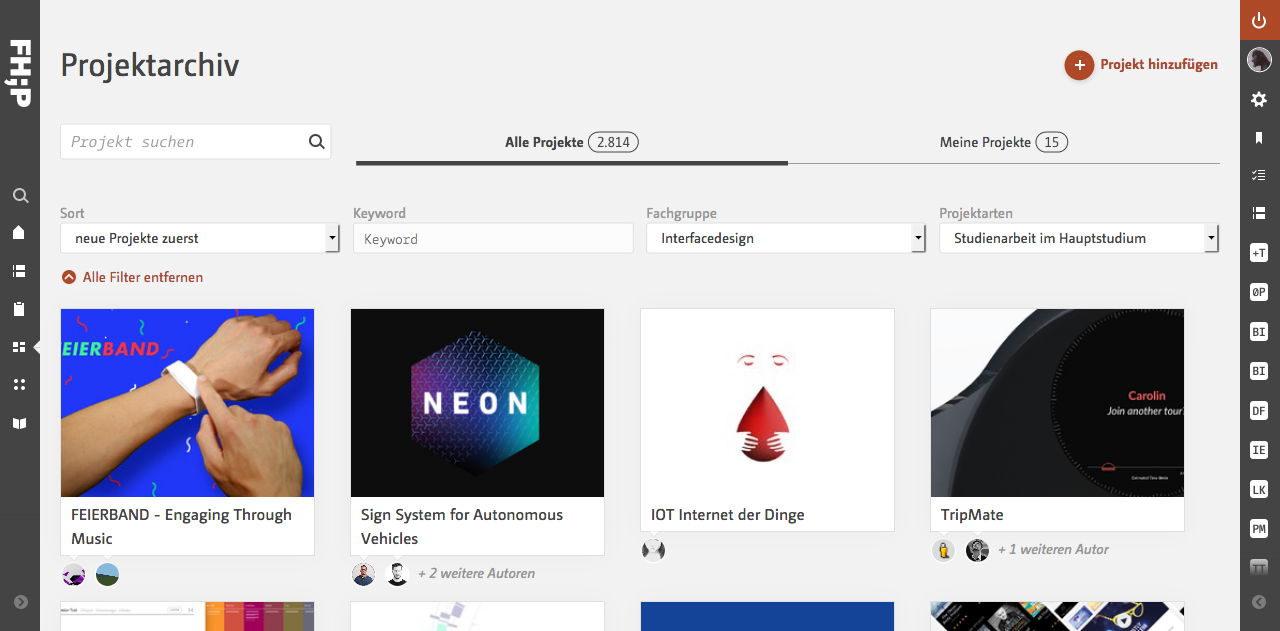Open list icon in right sidebar
Viewport: 1280px width, 631px height.
pos(1260,213)
